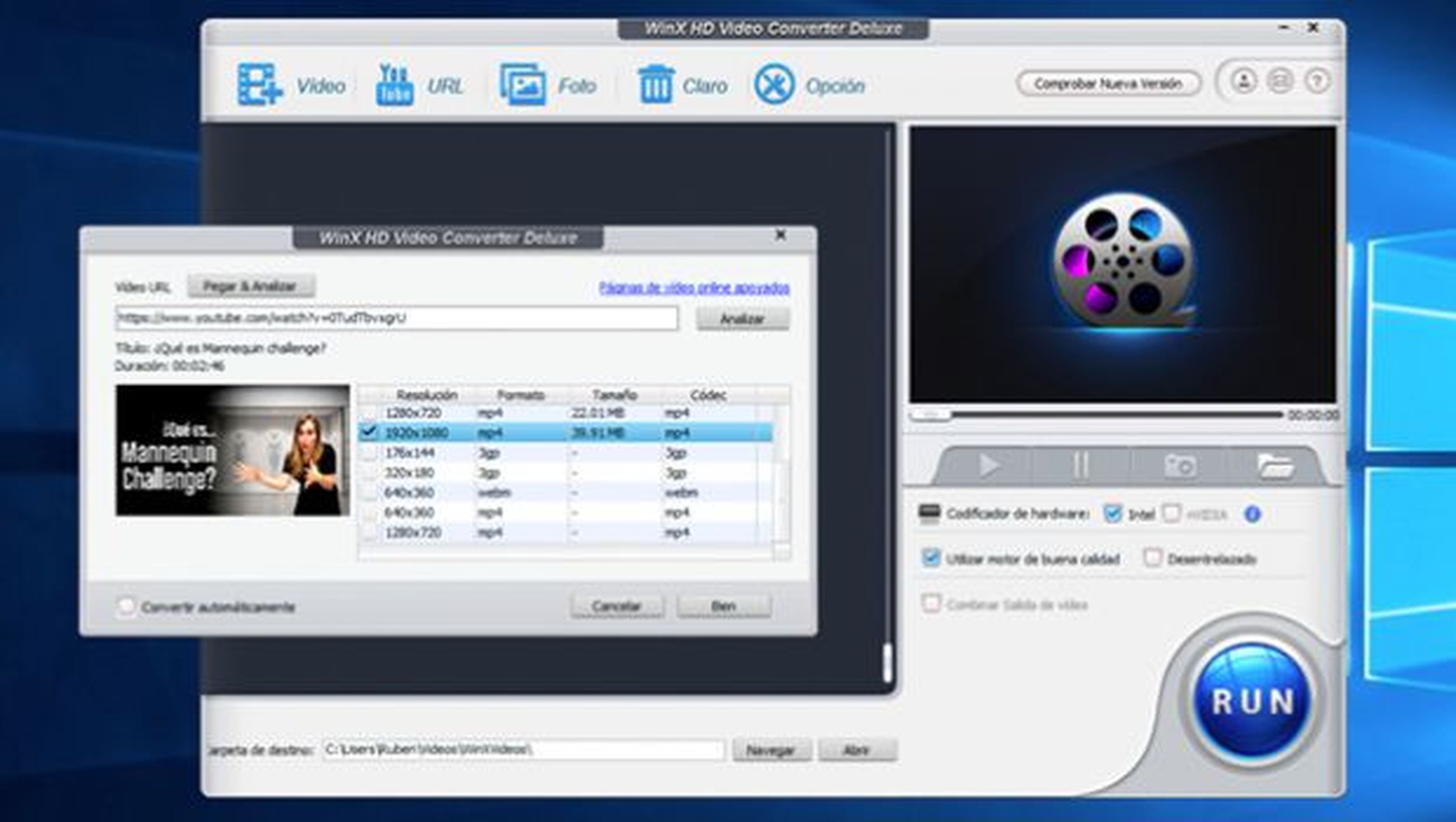Select the 39.91 MB size cell
The image size is (1456, 822).
coord(598,433)
